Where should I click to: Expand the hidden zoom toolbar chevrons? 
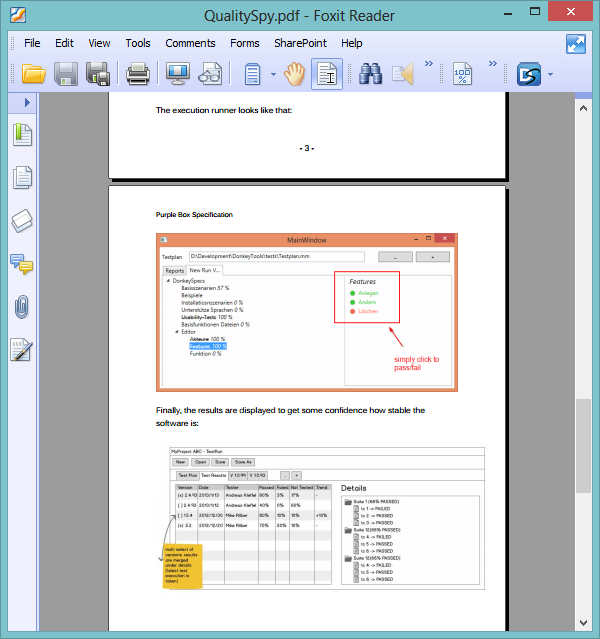[493, 64]
